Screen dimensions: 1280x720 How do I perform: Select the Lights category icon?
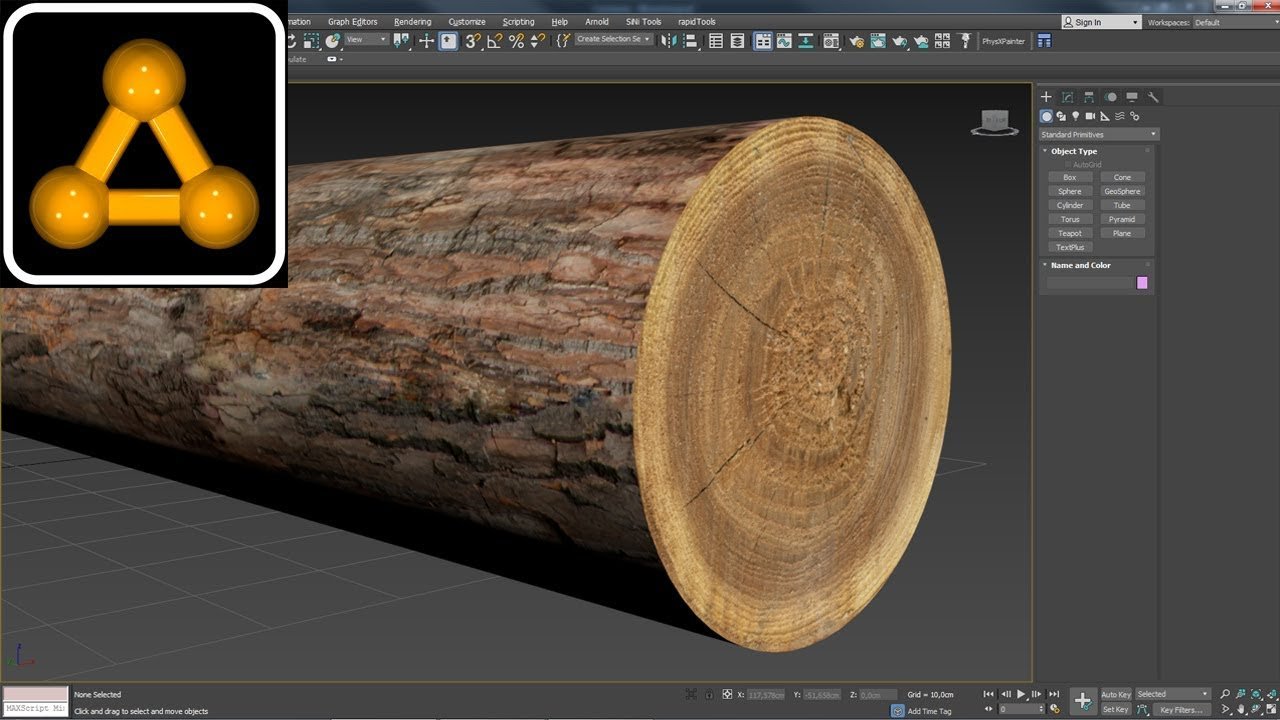coord(1076,116)
